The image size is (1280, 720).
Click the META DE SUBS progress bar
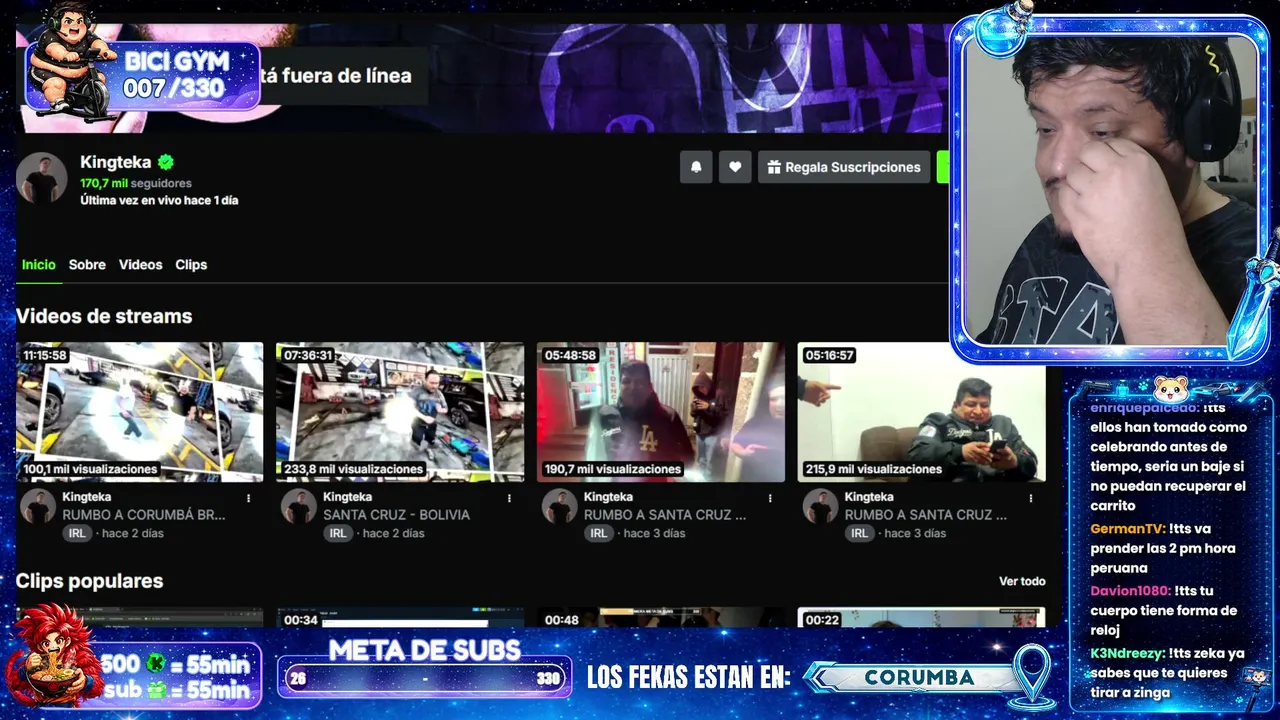(x=424, y=679)
